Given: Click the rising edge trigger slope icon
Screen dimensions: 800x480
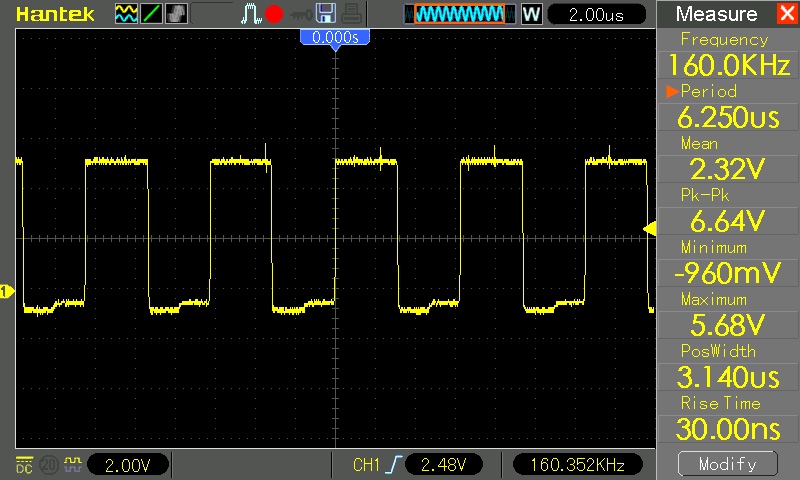Looking at the screenshot, I should (394, 465).
